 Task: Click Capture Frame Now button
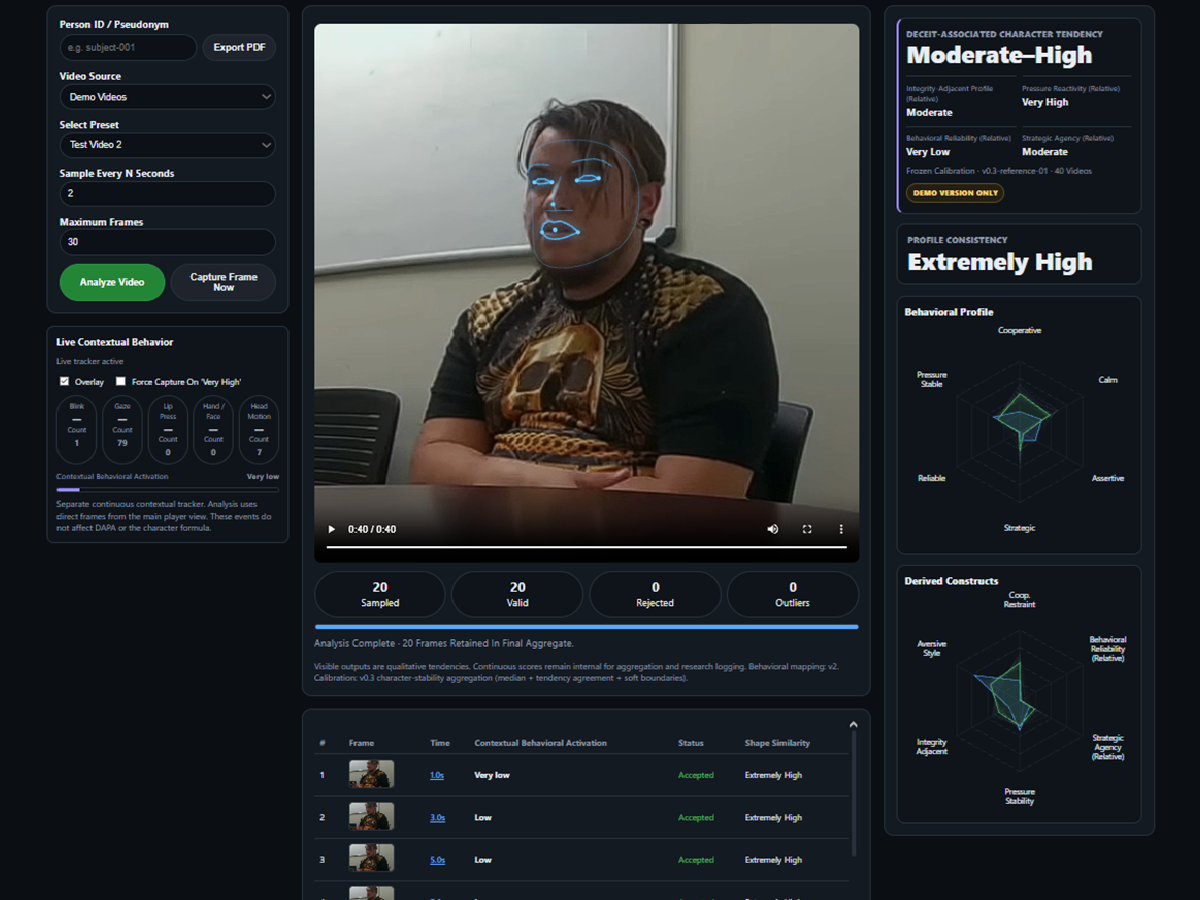coord(223,282)
